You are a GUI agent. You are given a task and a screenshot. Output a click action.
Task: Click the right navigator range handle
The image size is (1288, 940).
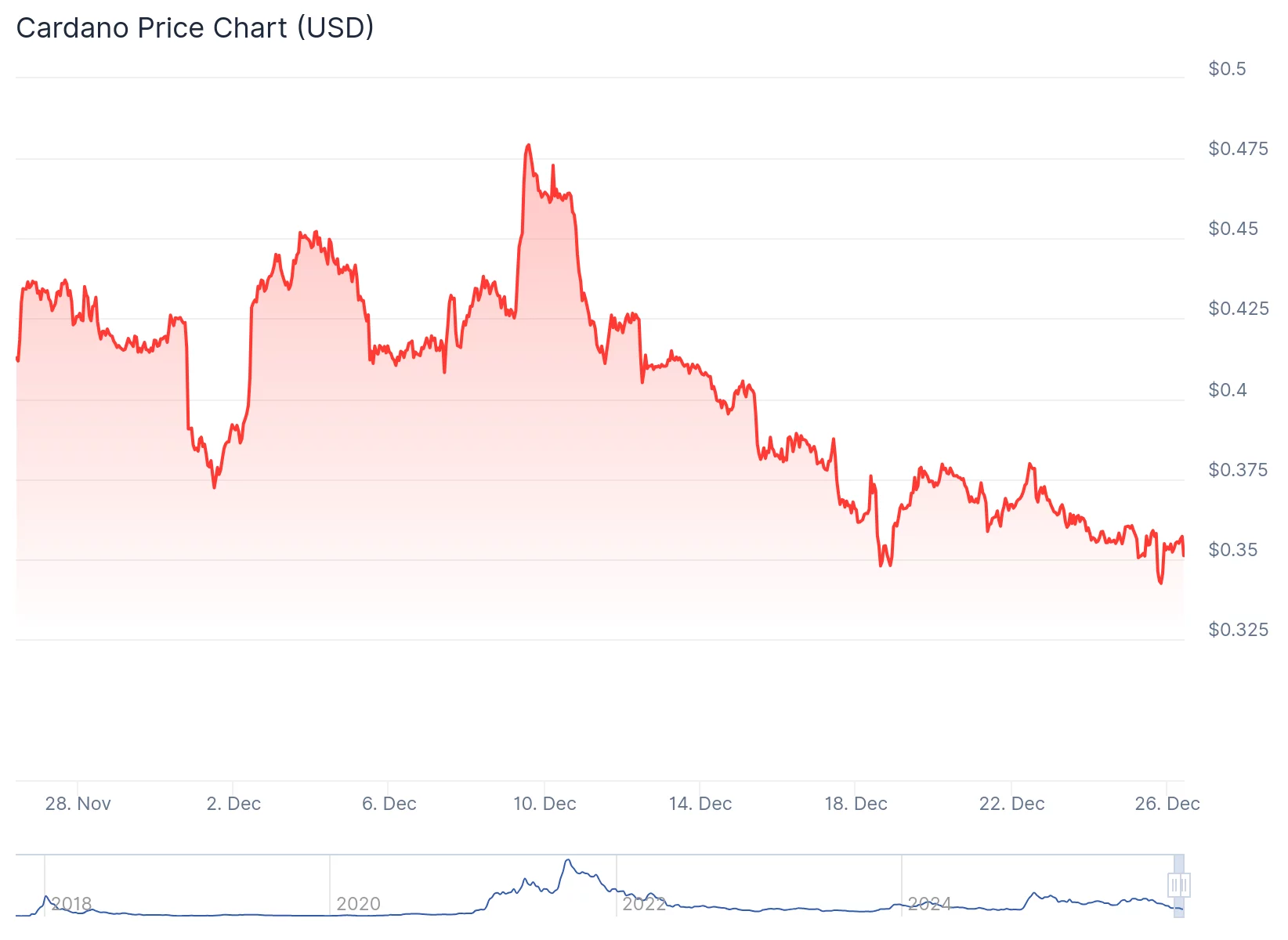pyautogui.click(x=1184, y=886)
